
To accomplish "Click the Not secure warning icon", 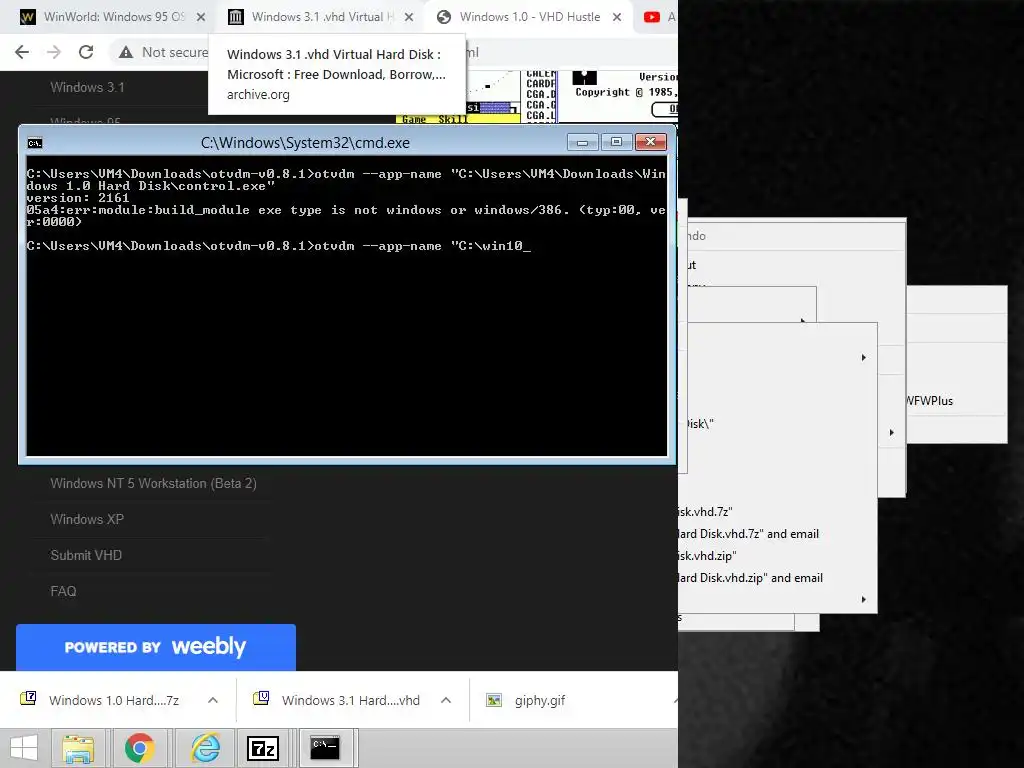I will click(x=126, y=52).
